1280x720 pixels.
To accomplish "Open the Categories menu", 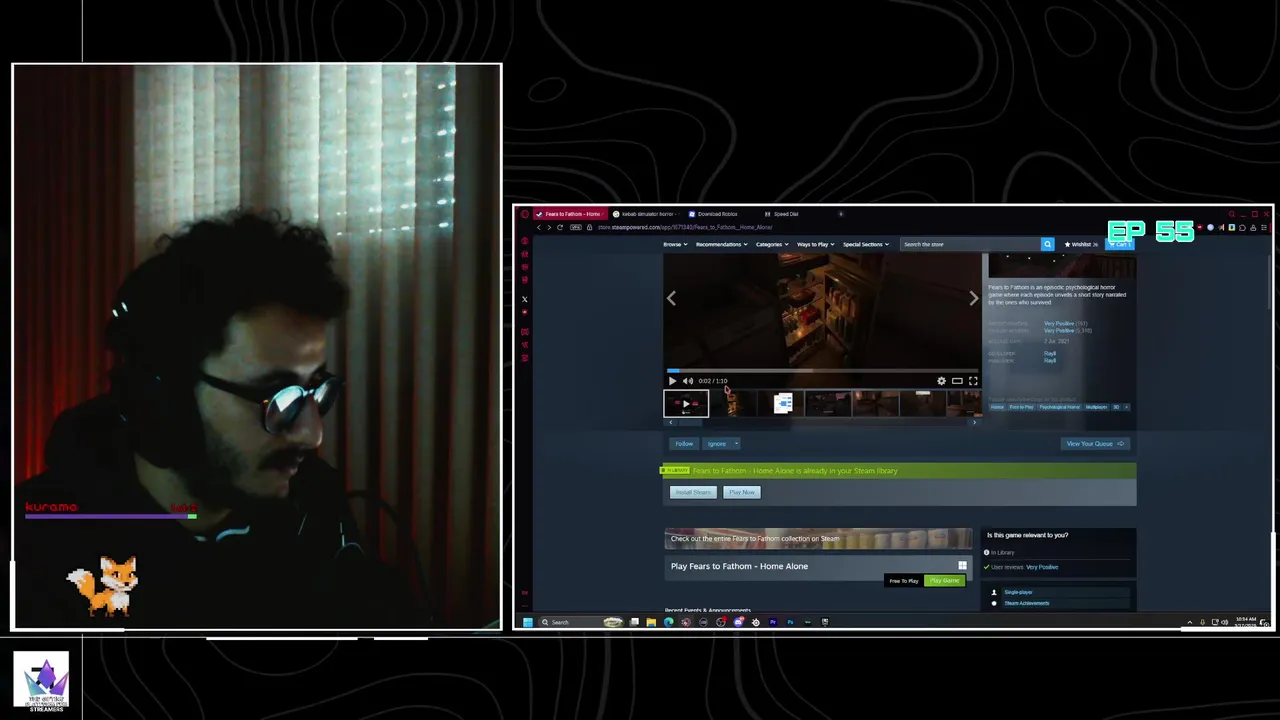I will 771,244.
